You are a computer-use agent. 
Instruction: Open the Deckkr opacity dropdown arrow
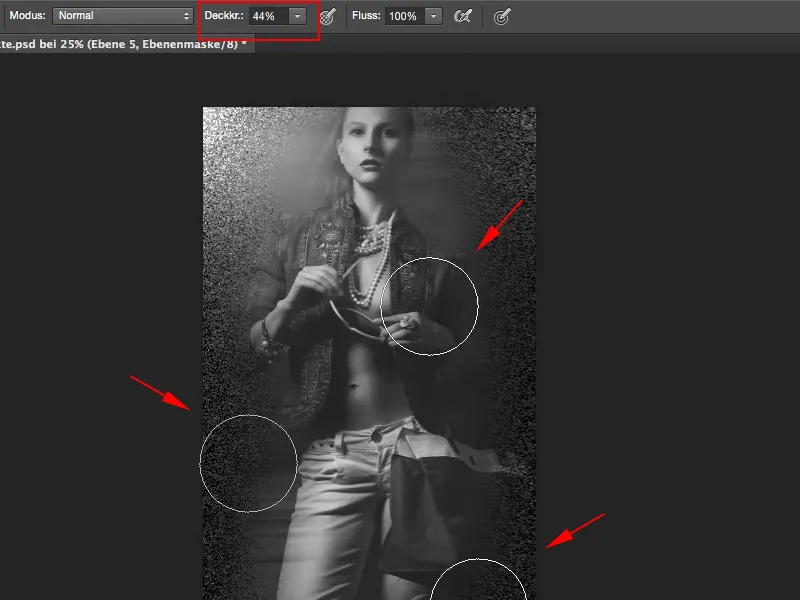tap(295, 15)
